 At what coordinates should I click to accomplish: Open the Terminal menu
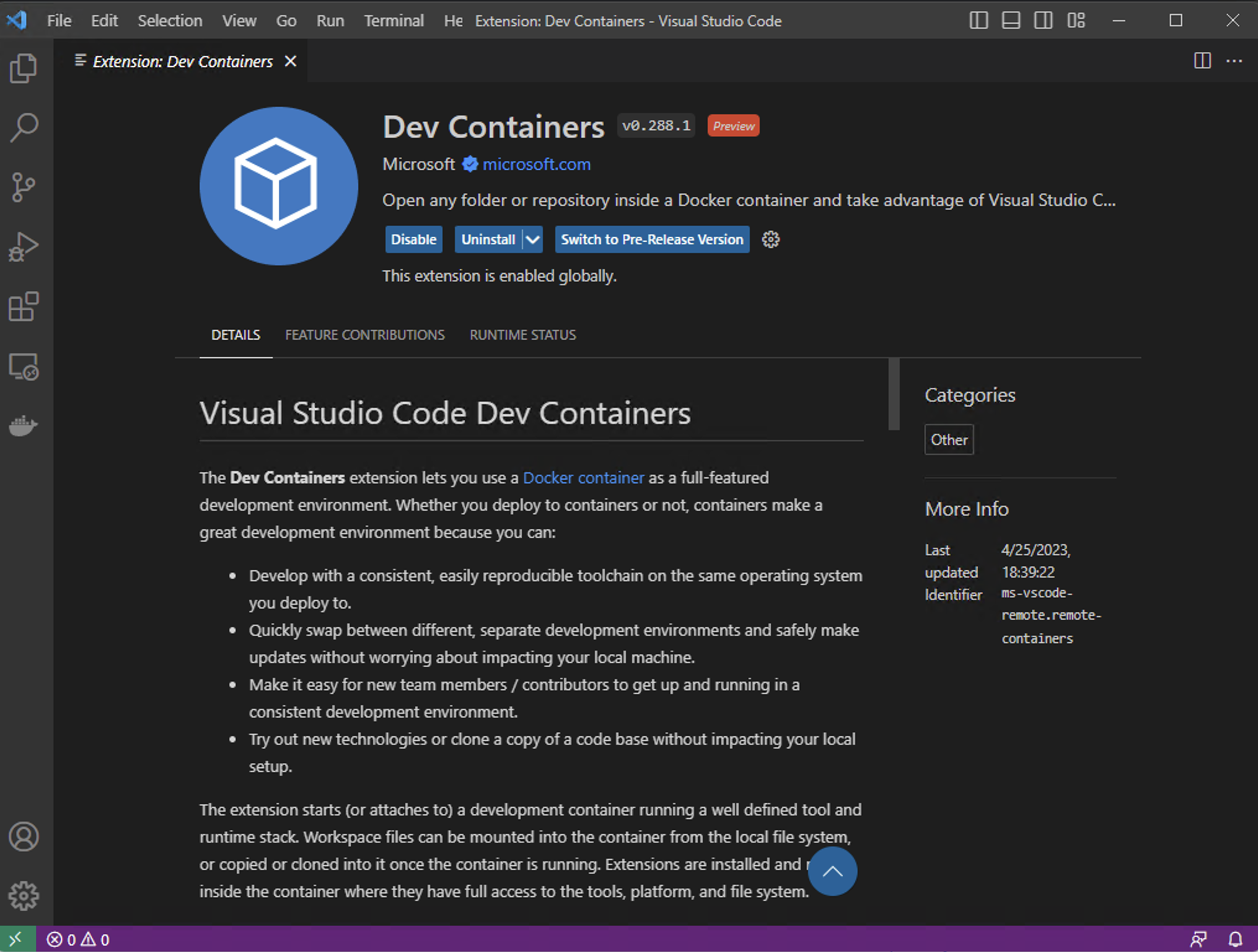[x=394, y=20]
